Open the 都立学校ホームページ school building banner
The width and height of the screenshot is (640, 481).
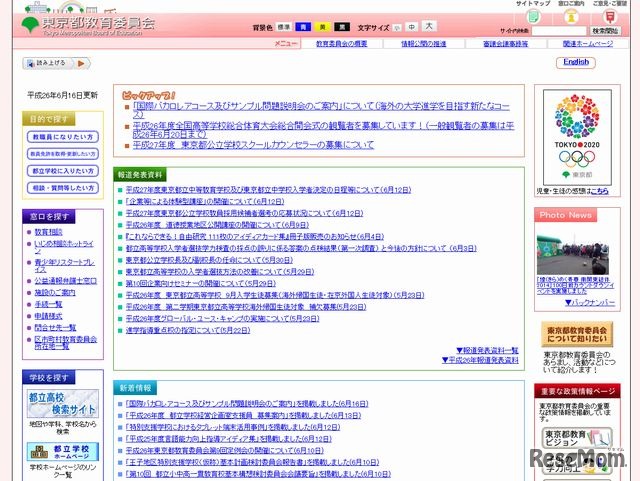63,451
